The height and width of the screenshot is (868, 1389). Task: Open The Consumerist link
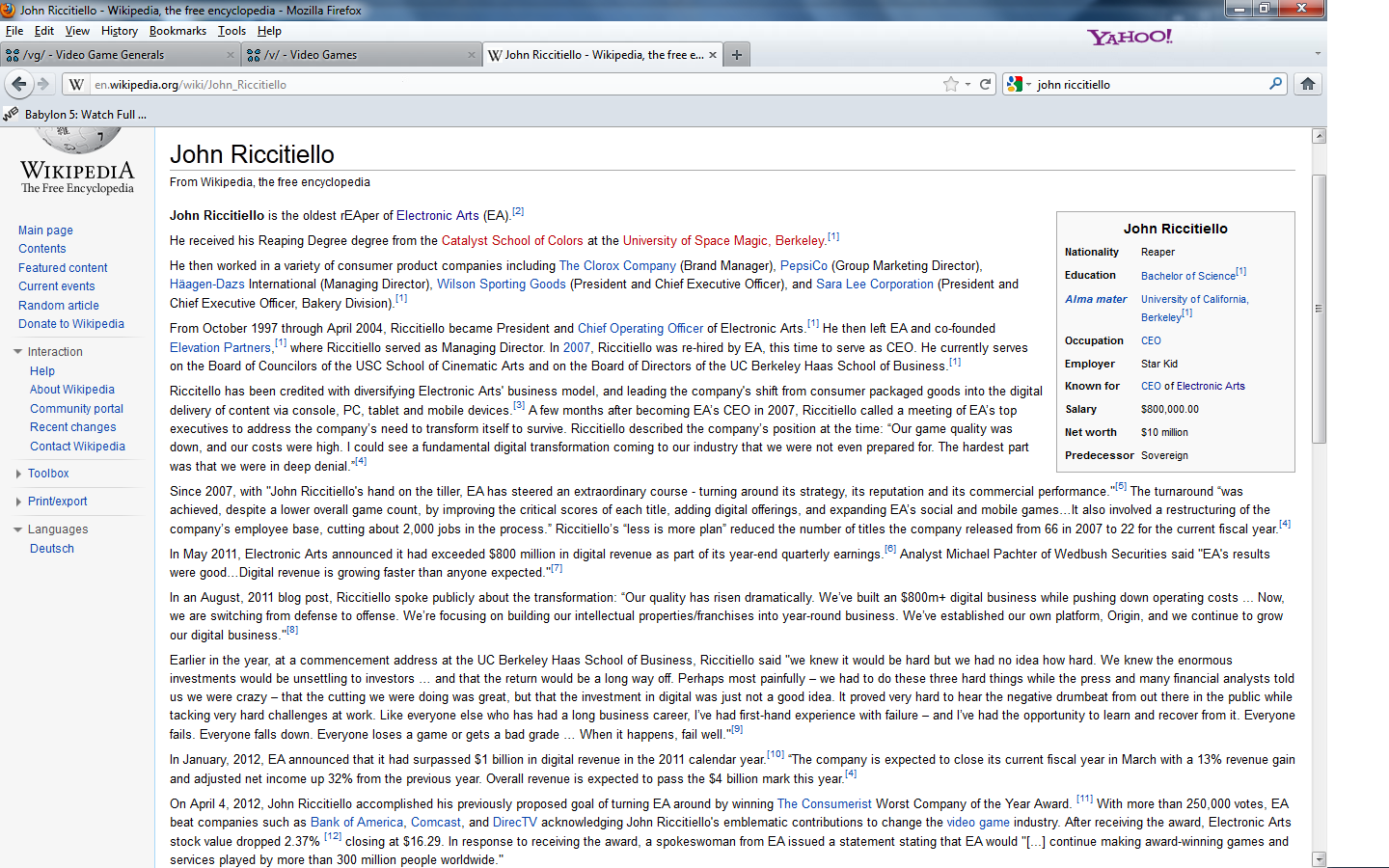(x=825, y=804)
